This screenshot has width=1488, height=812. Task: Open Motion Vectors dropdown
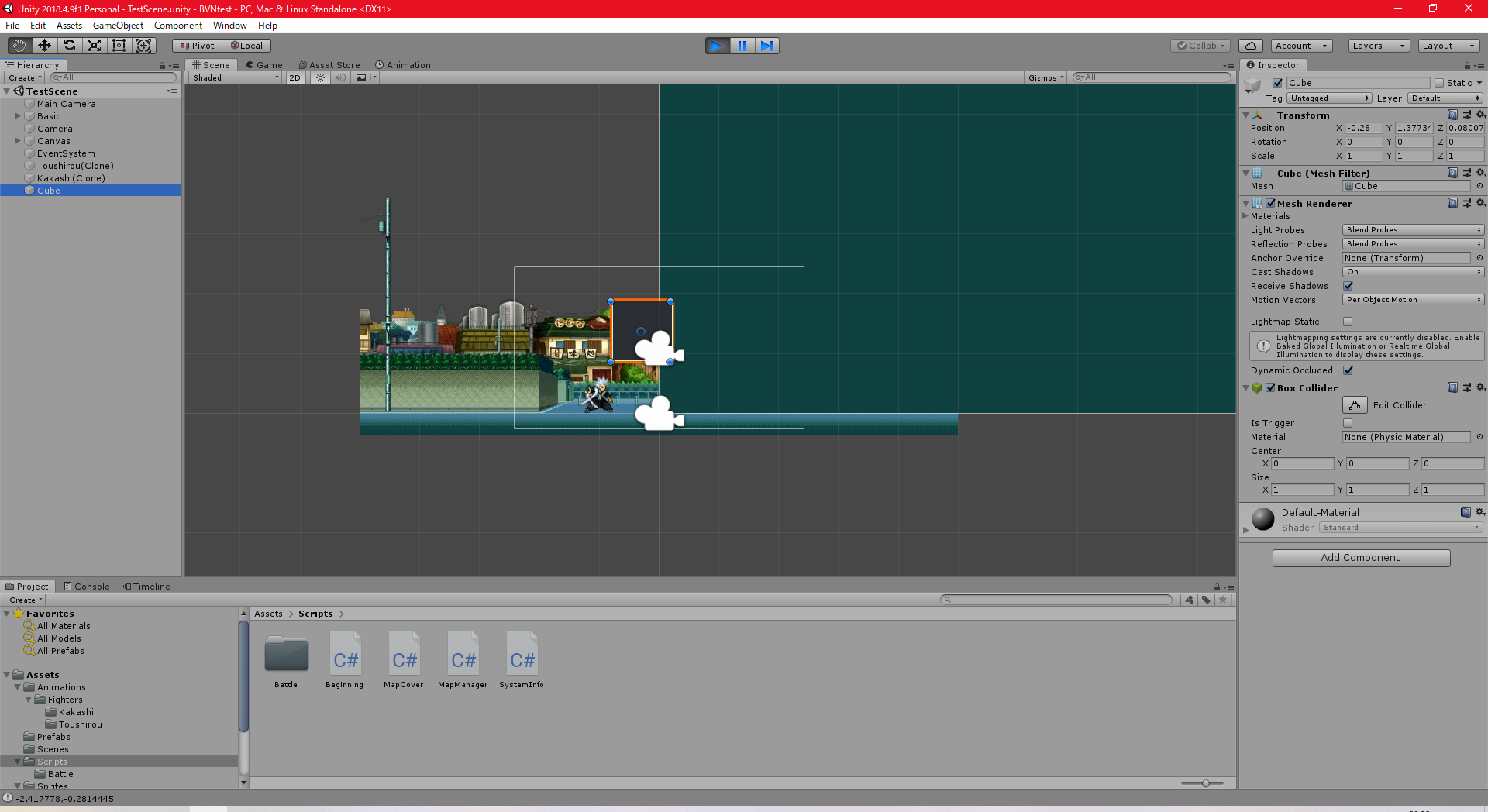(x=1413, y=300)
